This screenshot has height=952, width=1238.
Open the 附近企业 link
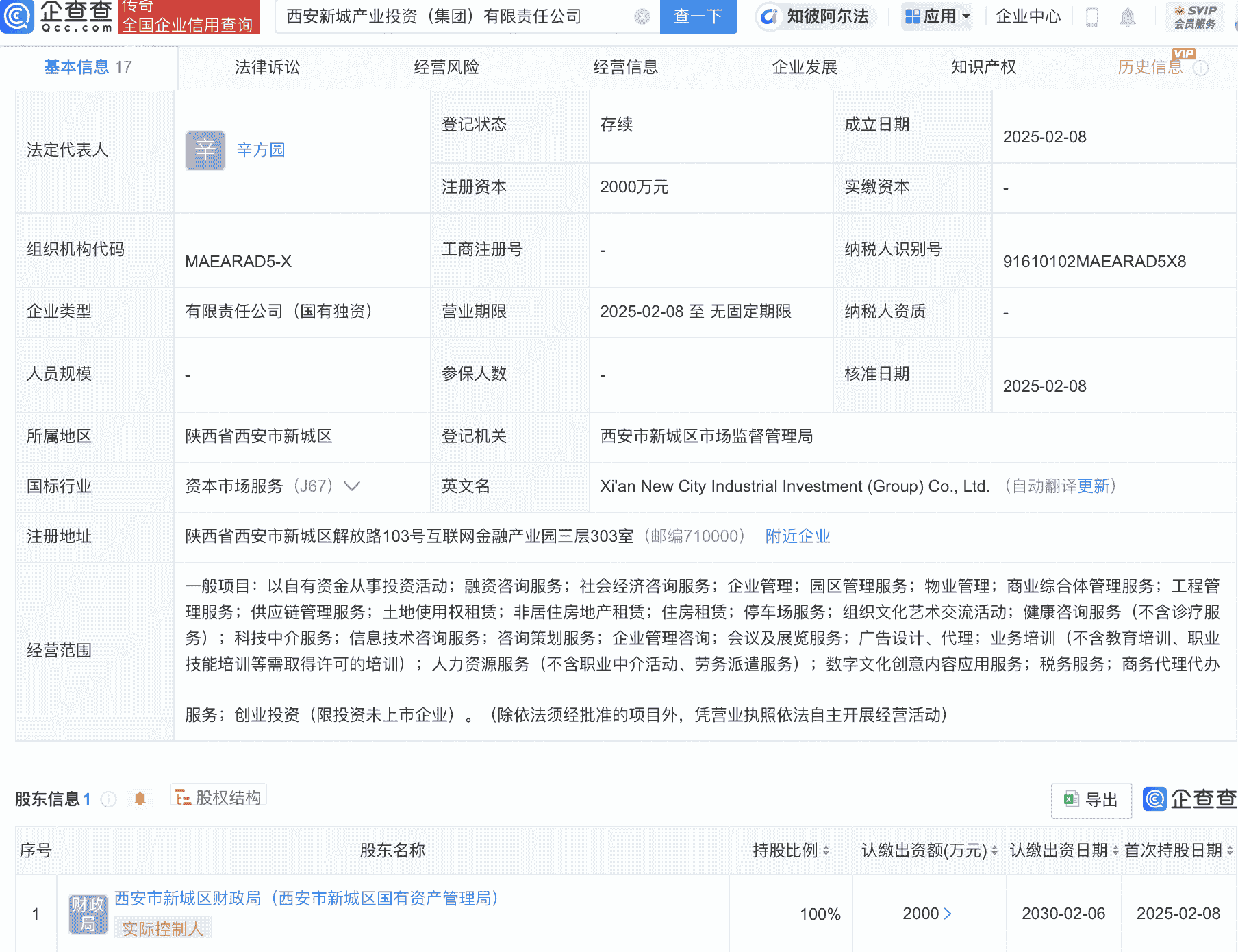point(796,536)
